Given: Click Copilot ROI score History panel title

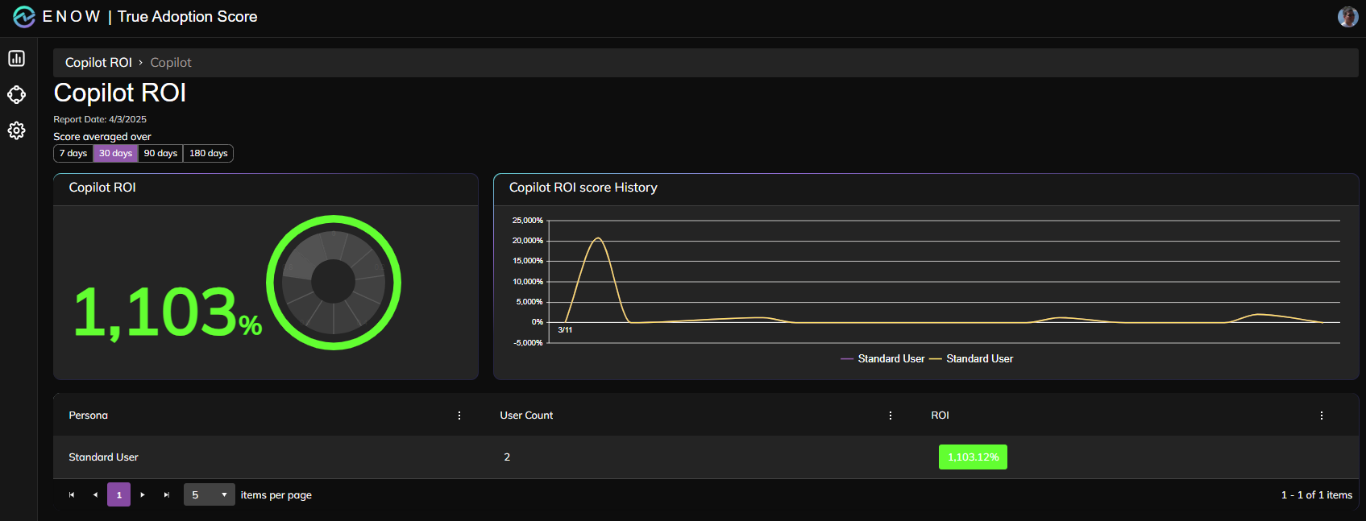Looking at the screenshot, I should [x=583, y=187].
